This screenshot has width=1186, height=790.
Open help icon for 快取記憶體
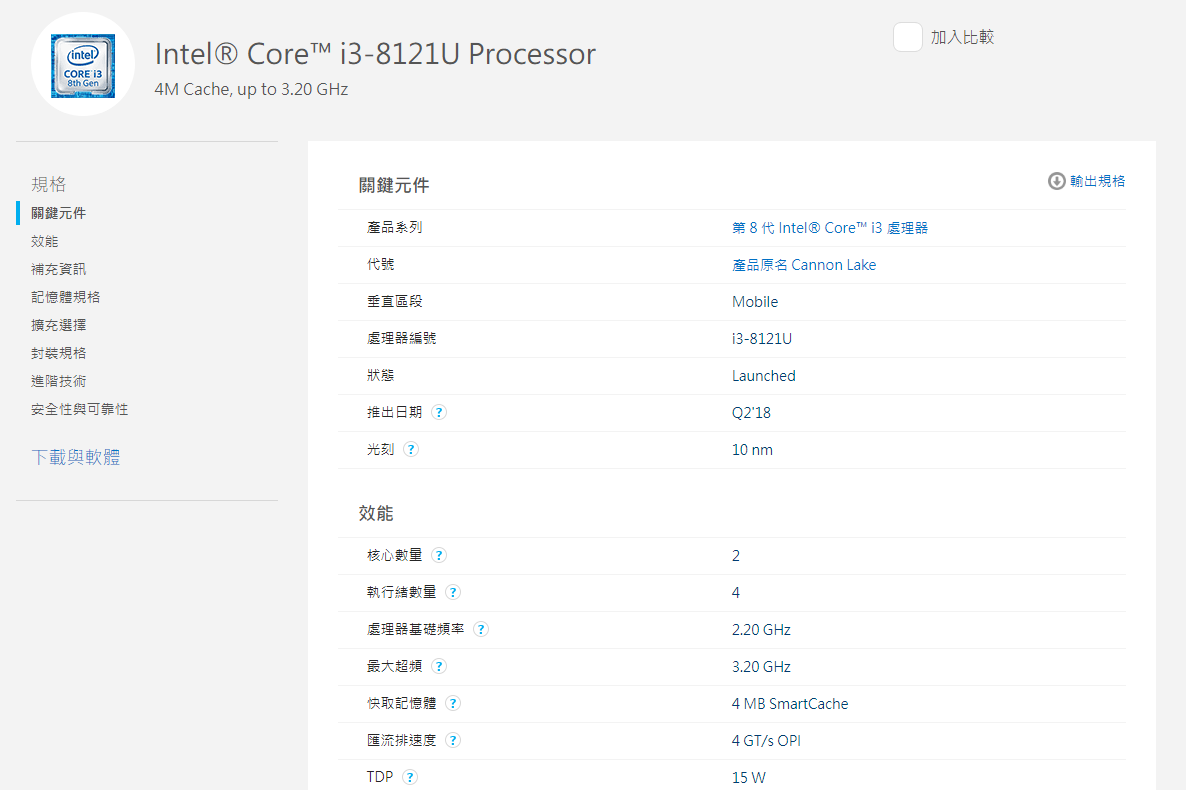pyautogui.click(x=452, y=704)
